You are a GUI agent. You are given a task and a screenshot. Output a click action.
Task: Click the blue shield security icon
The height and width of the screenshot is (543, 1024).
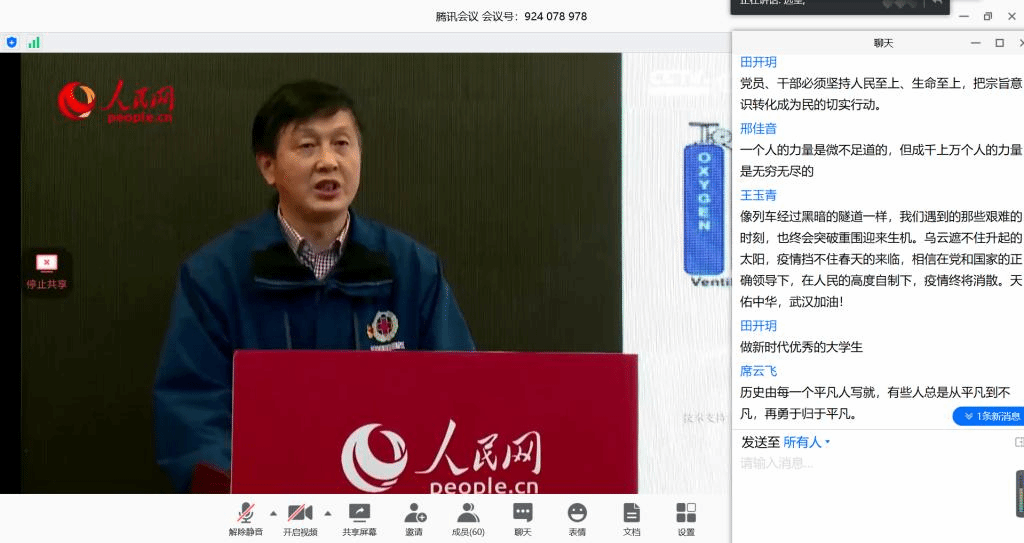tap(12, 42)
